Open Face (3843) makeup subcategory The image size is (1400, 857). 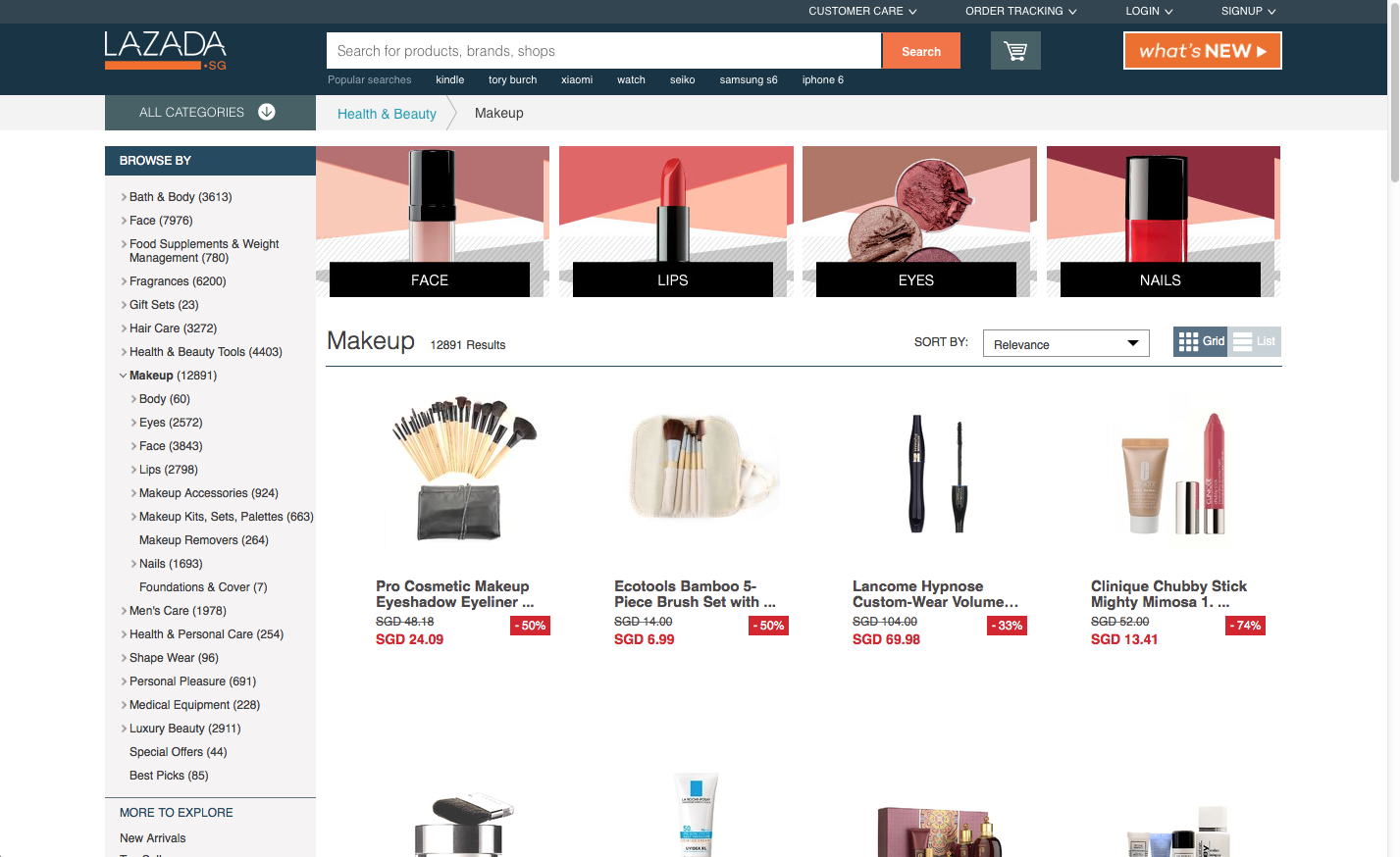click(171, 446)
